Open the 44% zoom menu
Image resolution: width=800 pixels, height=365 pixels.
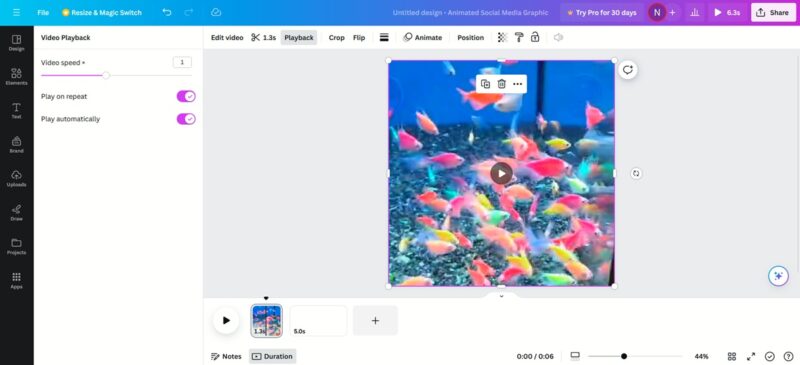pos(702,356)
